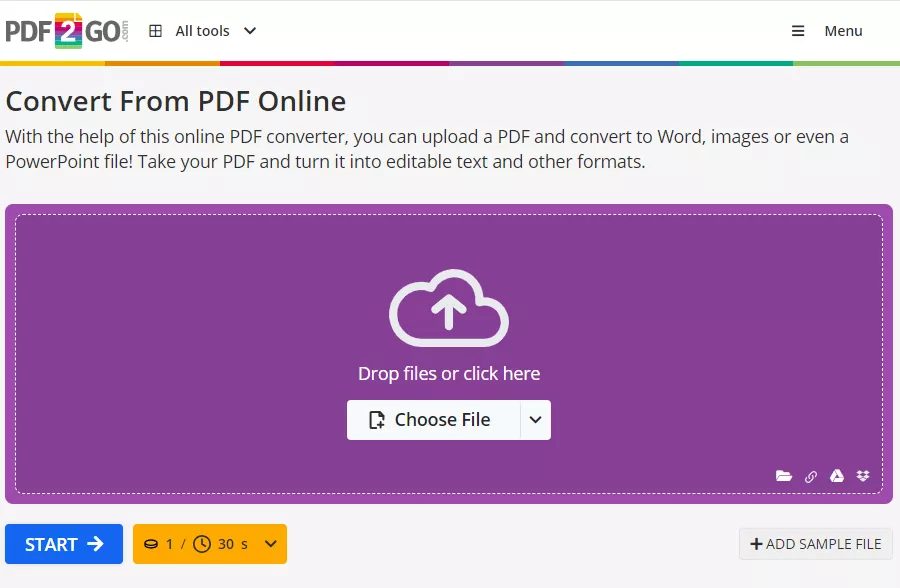Click the cloud upload icon
The image size is (900, 588).
coord(449,308)
